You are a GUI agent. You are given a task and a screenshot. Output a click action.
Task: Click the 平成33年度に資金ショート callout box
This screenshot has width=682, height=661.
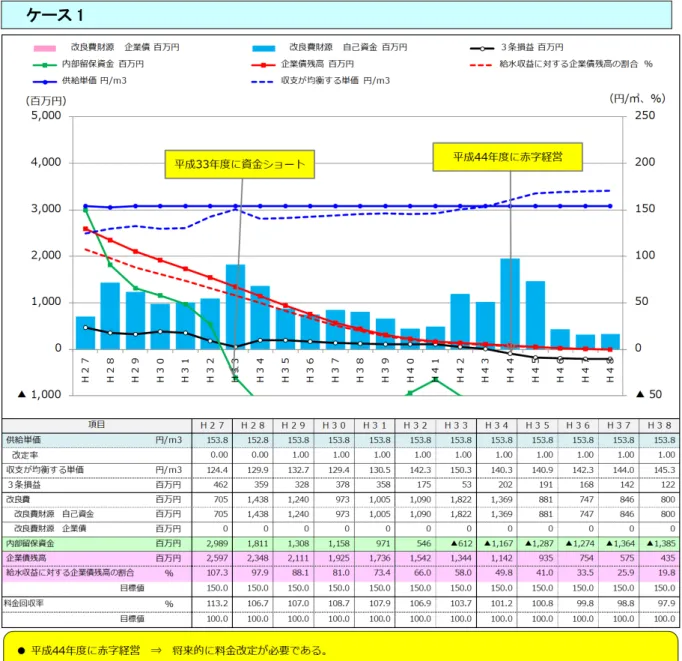click(240, 164)
